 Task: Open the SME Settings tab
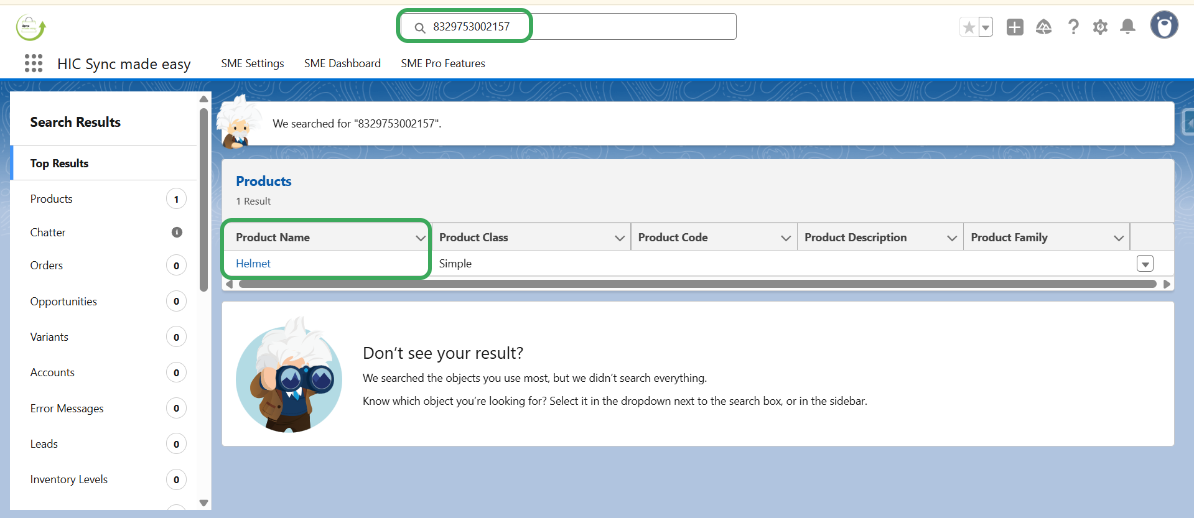(x=252, y=63)
